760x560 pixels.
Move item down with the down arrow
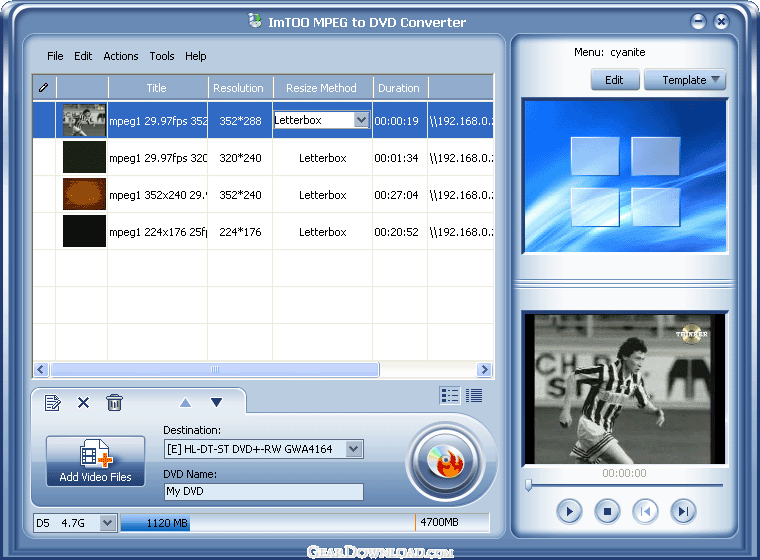[x=217, y=402]
